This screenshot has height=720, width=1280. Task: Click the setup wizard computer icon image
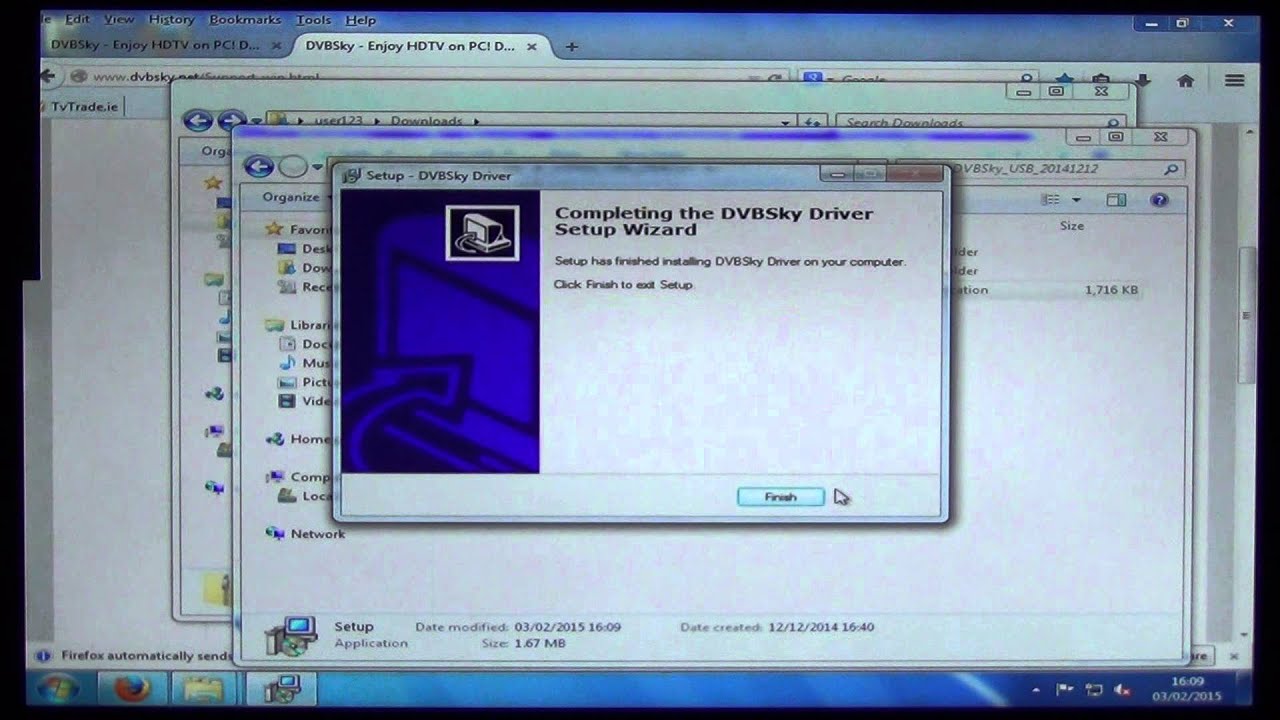482,233
